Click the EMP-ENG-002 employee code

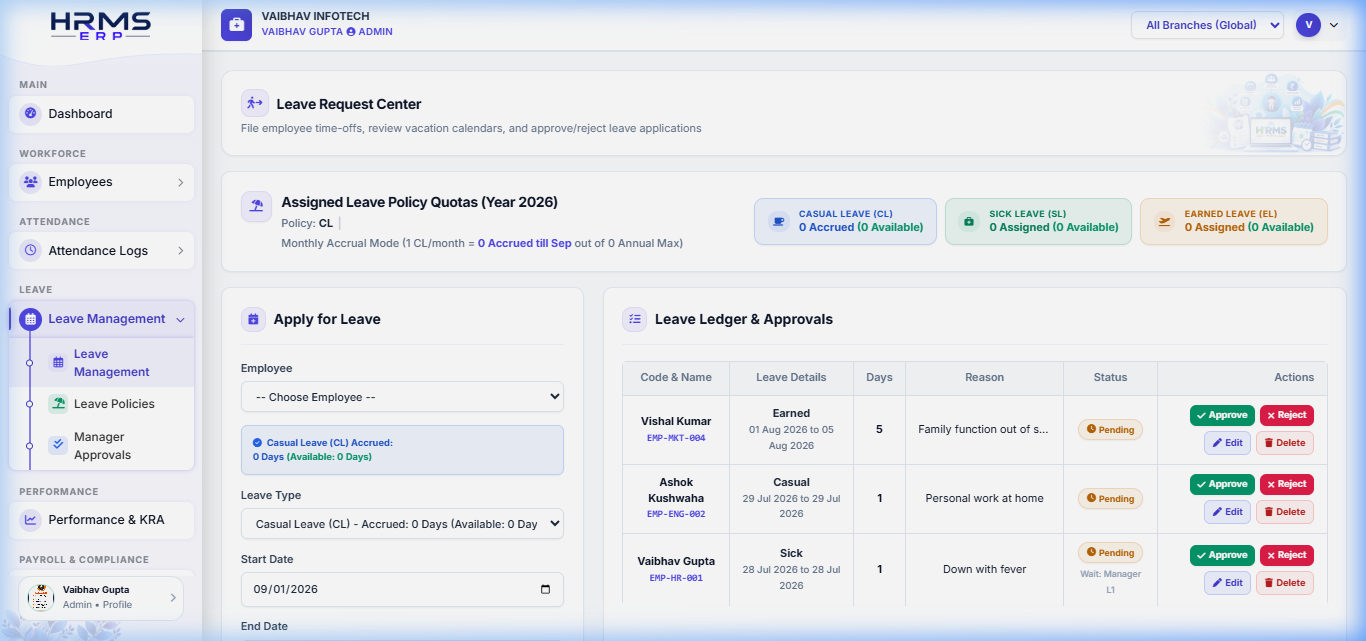click(x=676, y=514)
